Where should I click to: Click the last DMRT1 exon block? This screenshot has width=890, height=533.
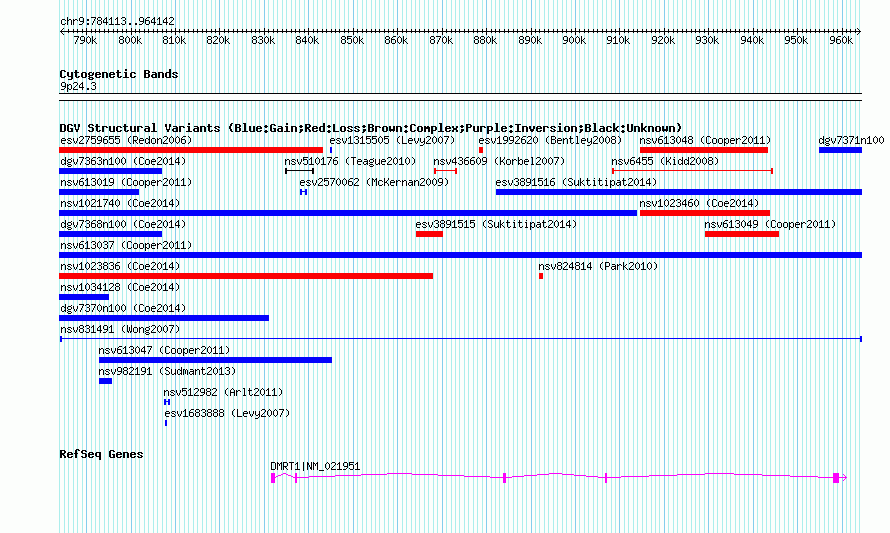pos(836,478)
